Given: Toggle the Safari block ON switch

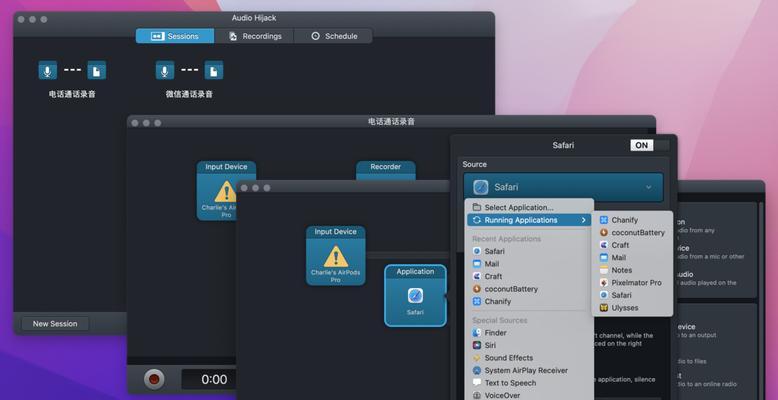Looking at the screenshot, I should pyautogui.click(x=649, y=145).
